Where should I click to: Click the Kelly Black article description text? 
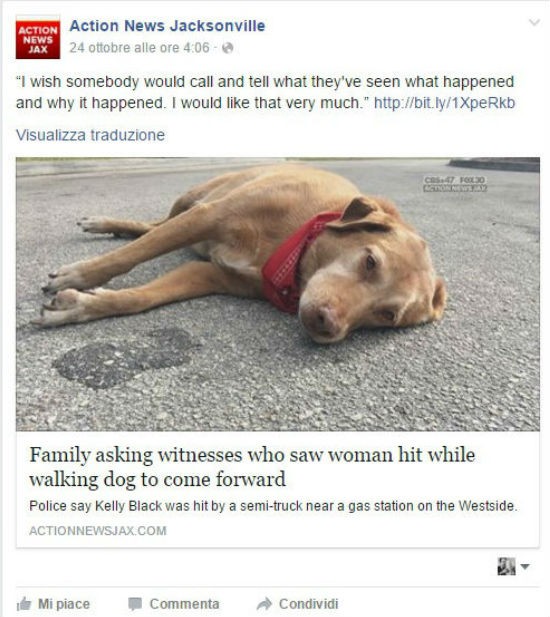[x=273, y=506]
